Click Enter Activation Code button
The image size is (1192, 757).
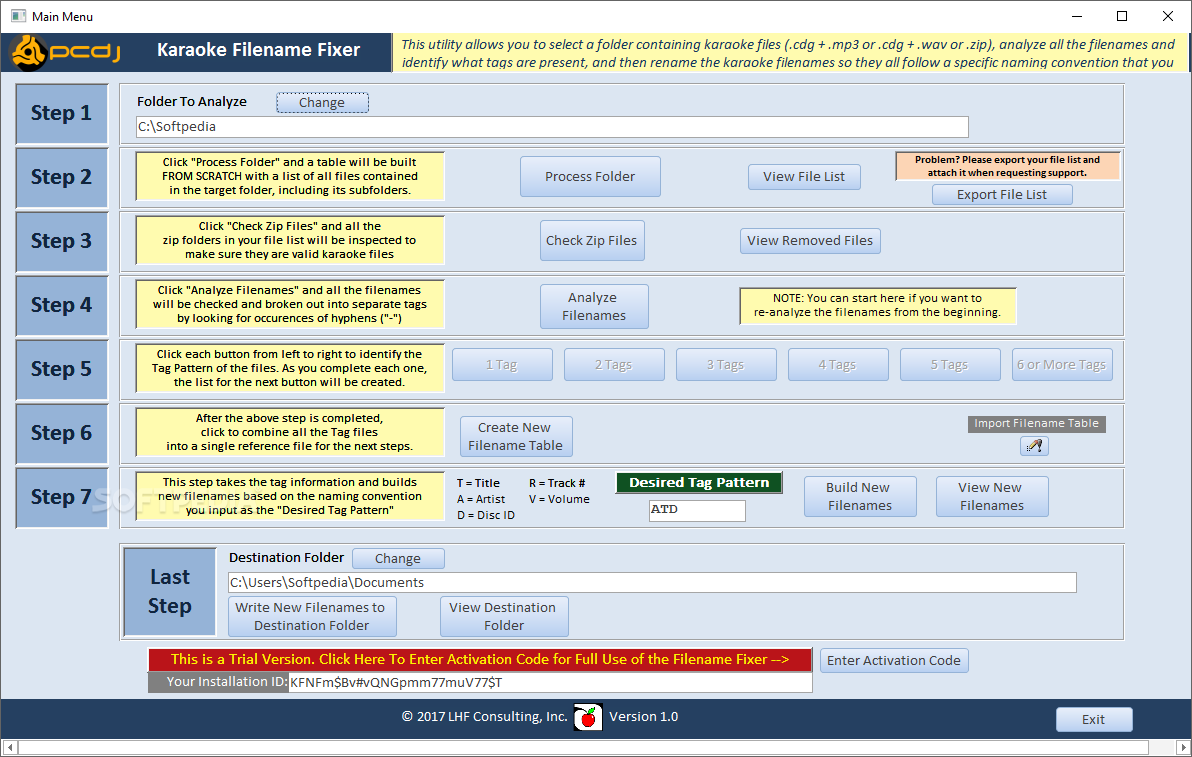(893, 660)
